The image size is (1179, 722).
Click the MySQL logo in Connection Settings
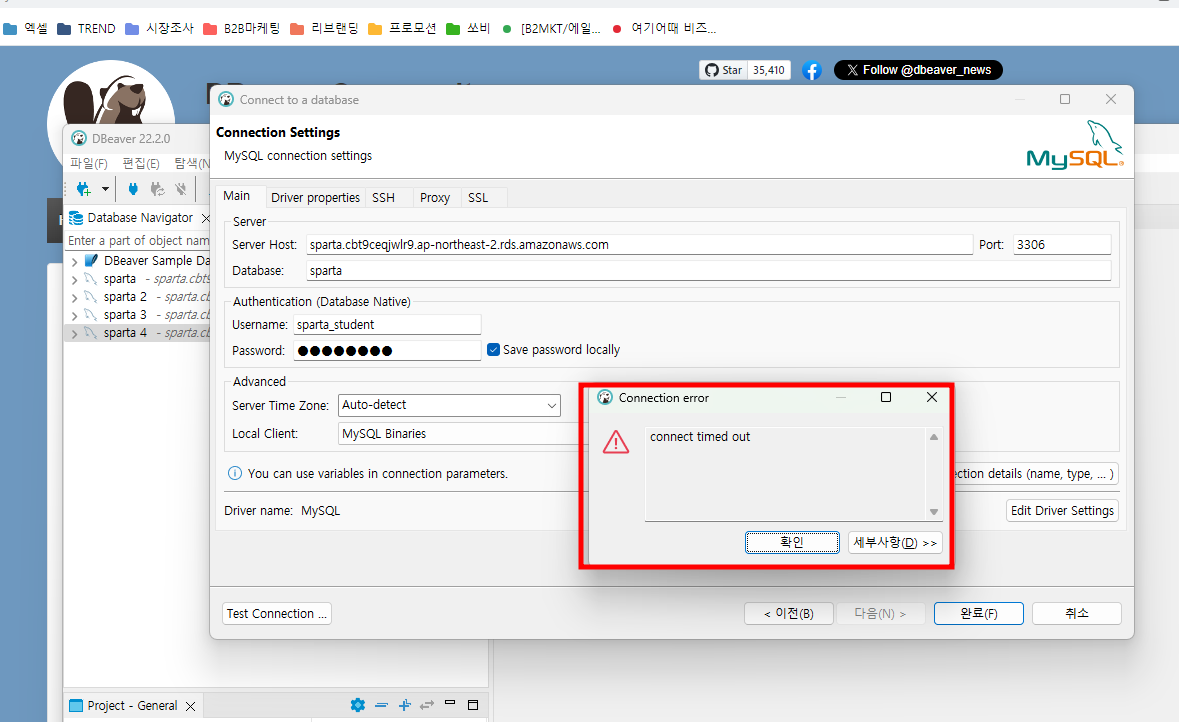tap(1074, 144)
